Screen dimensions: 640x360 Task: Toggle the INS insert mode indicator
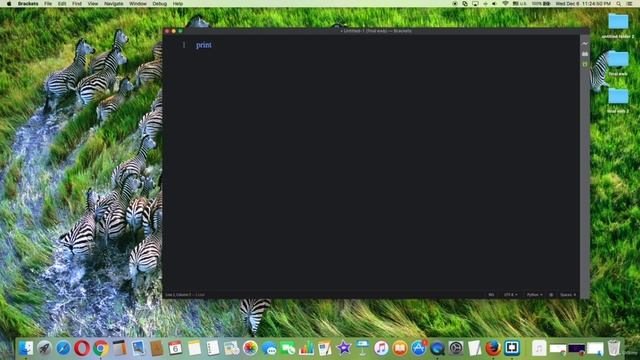(x=491, y=295)
